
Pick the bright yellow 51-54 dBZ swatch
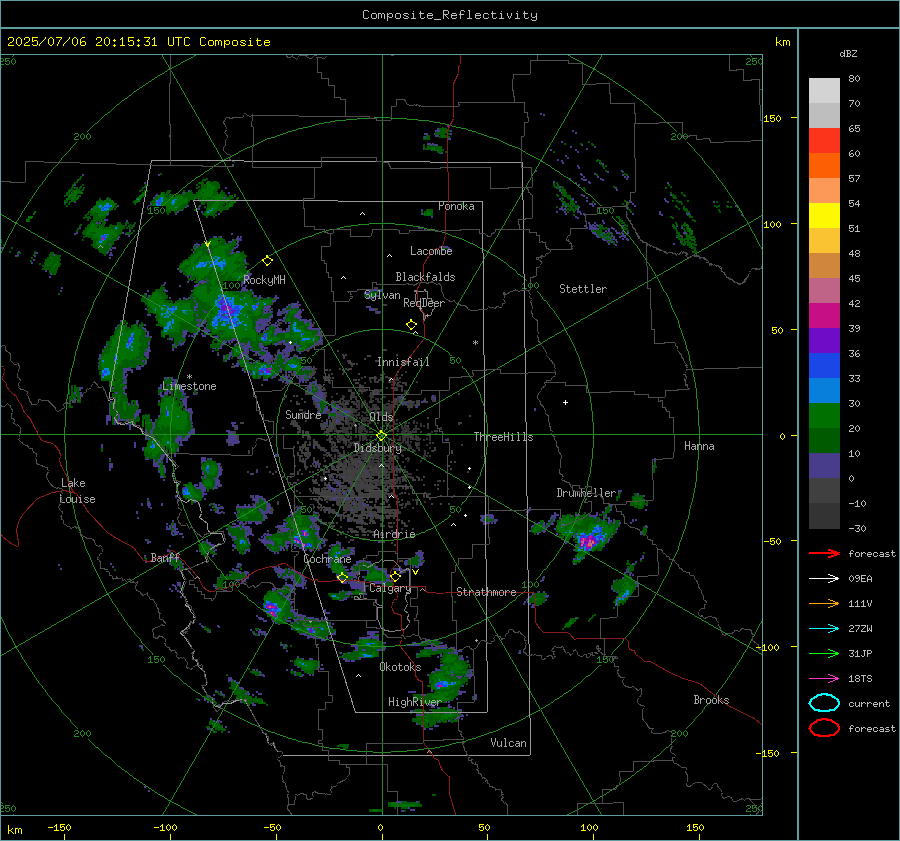click(x=824, y=216)
